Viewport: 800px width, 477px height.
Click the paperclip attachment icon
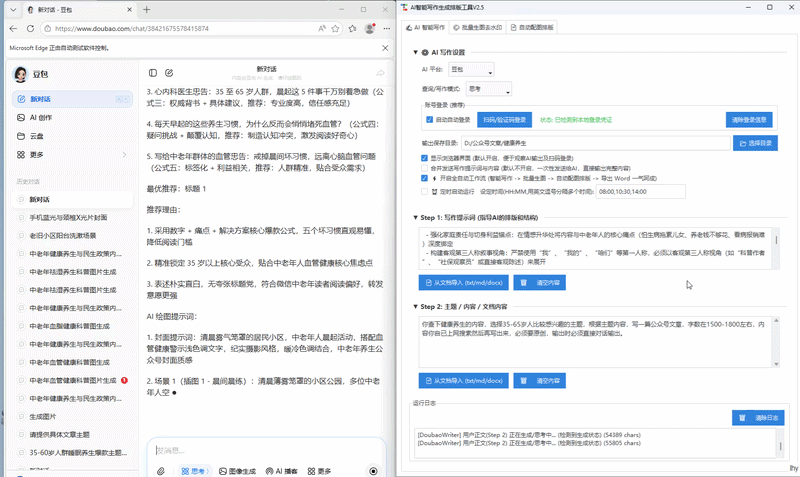[x=161, y=471]
